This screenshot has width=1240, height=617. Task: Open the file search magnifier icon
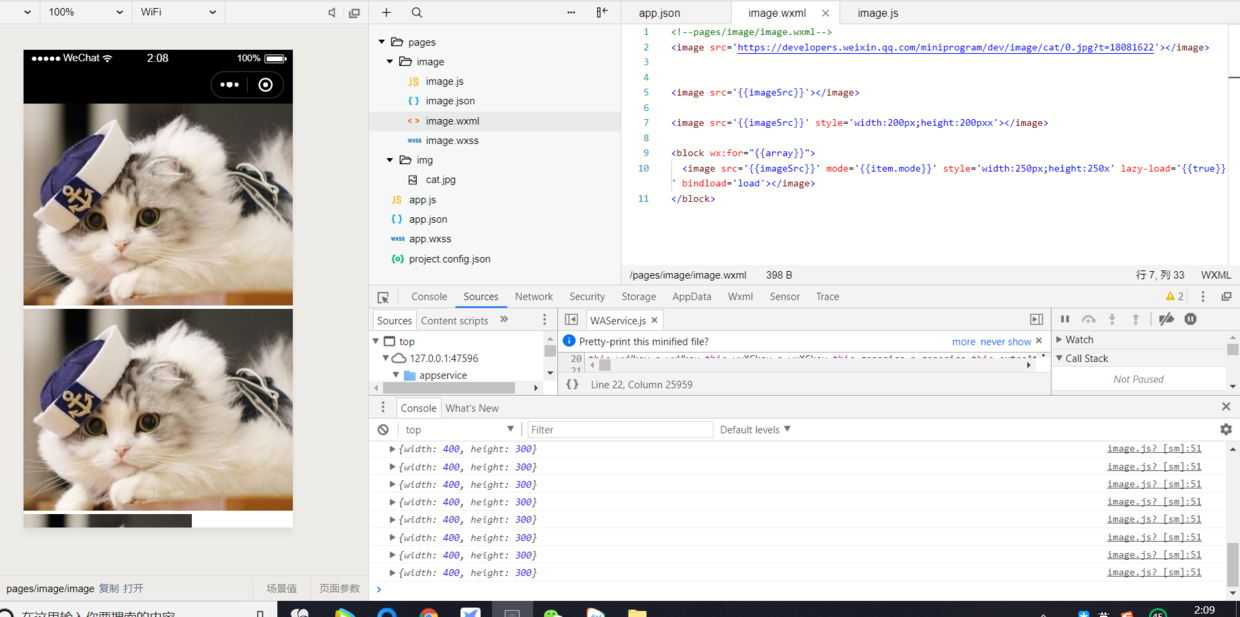tap(417, 12)
